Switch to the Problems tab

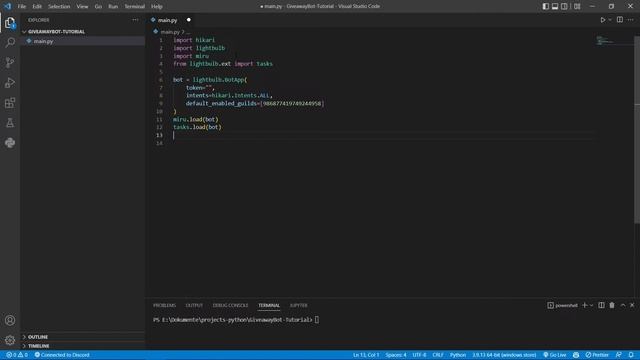[x=164, y=305]
